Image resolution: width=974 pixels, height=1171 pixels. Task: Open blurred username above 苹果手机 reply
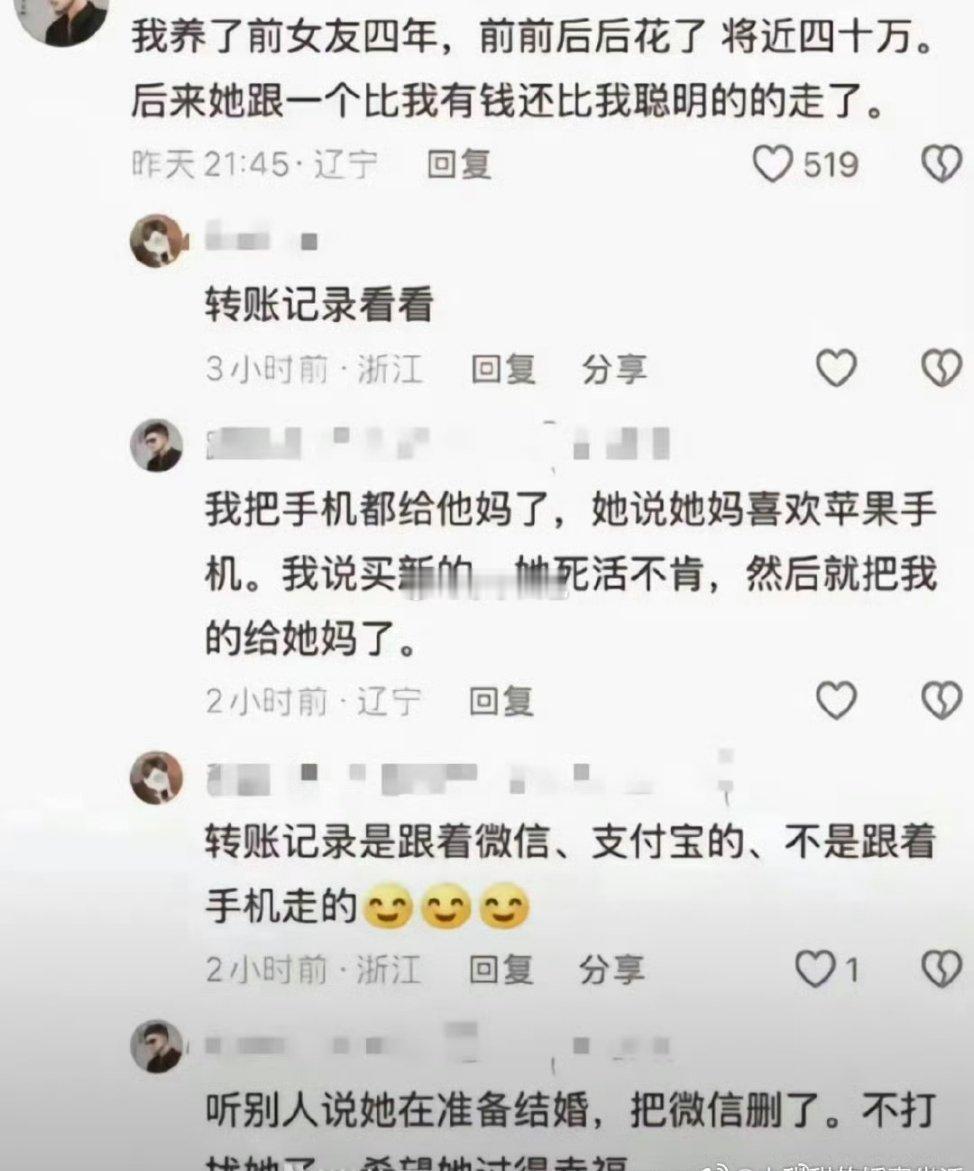(x=438, y=443)
